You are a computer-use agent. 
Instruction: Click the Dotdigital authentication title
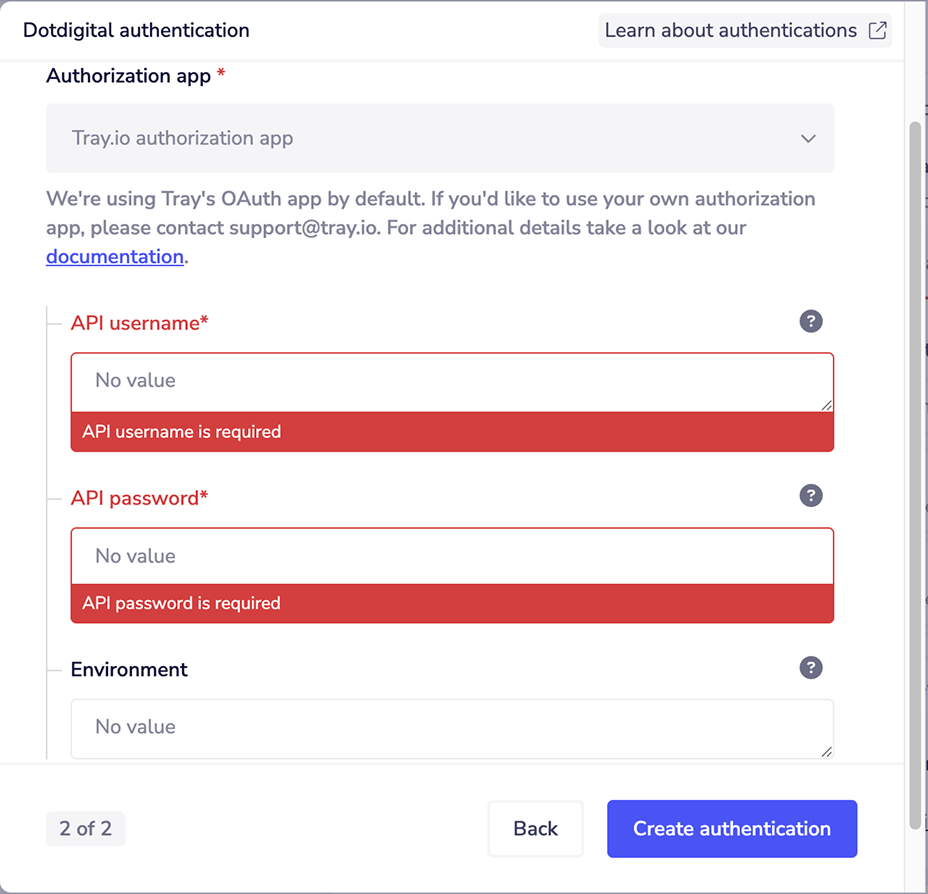(136, 30)
